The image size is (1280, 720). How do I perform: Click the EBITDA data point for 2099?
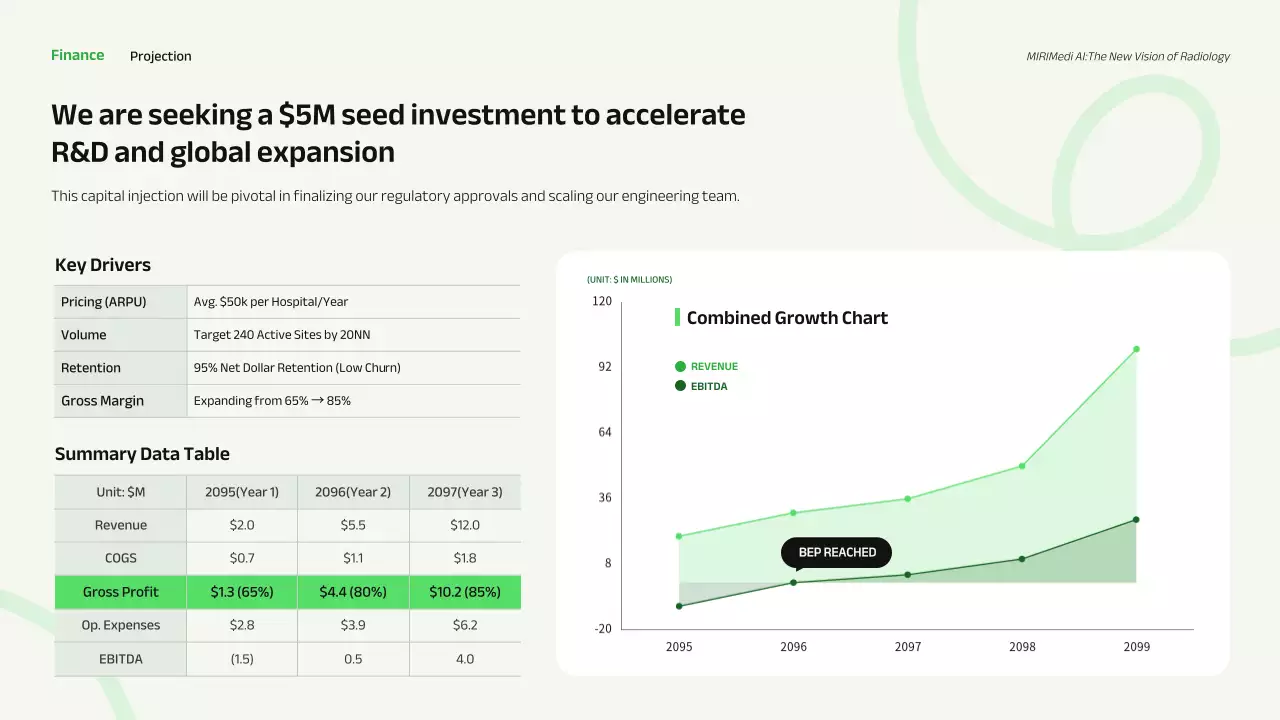click(1136, 519)
